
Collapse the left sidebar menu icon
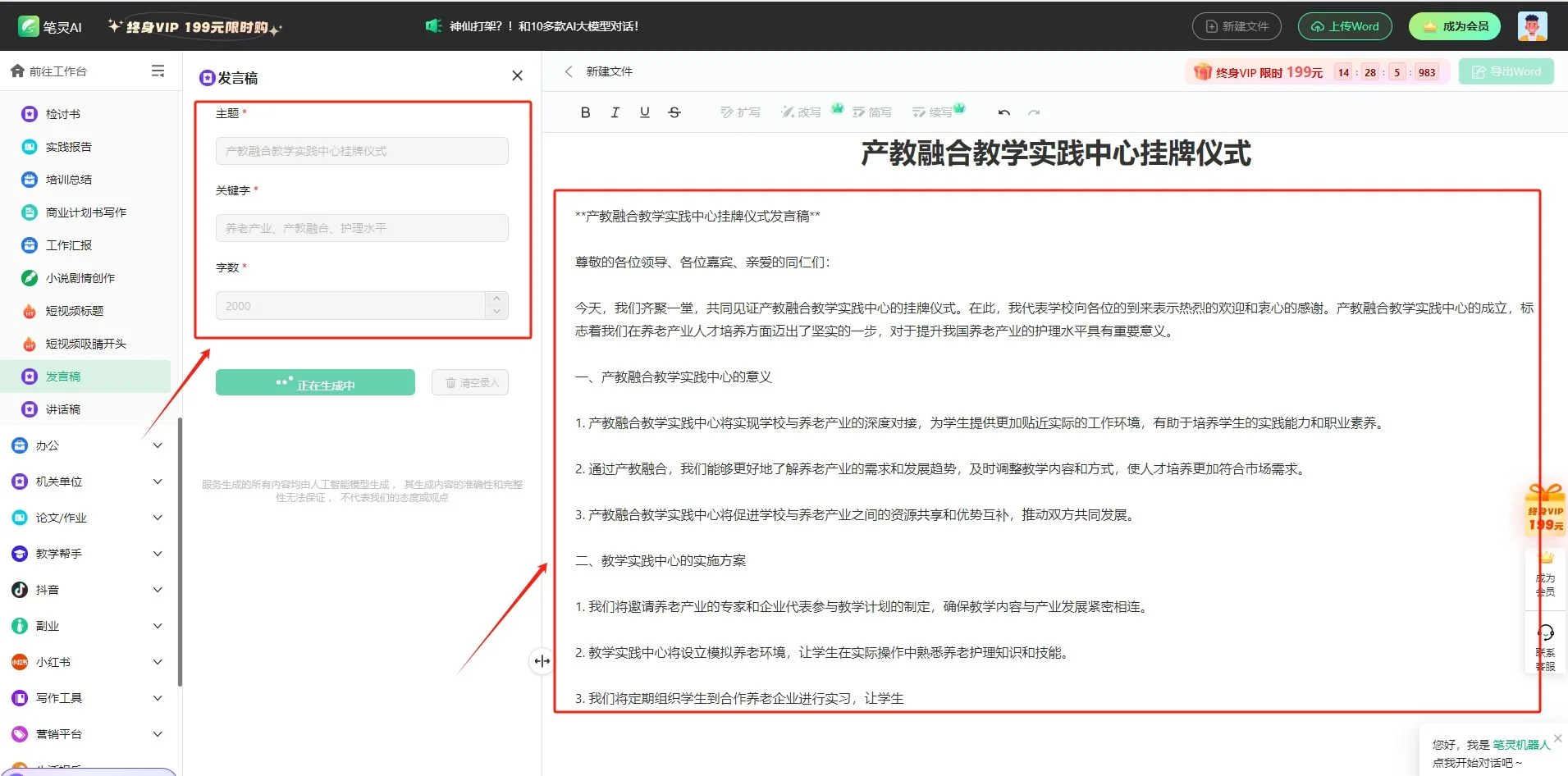(158, 71)
